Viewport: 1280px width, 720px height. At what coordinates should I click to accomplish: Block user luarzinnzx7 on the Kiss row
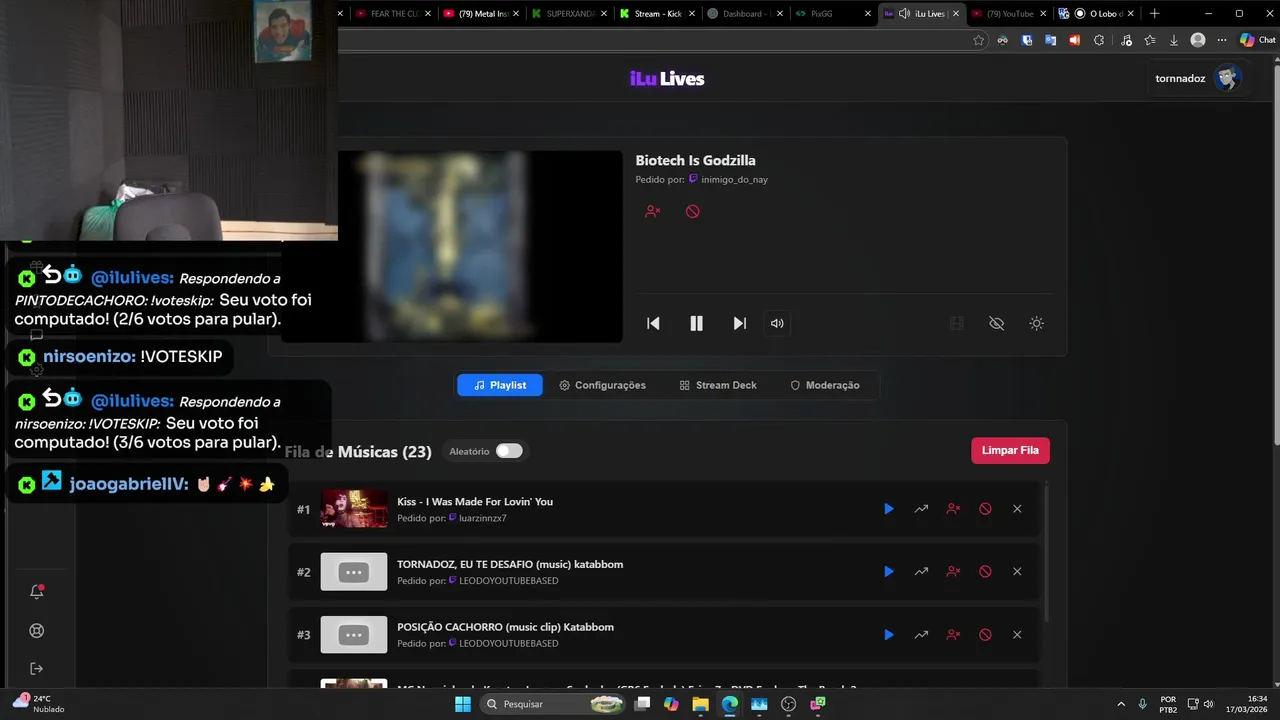pos(953,509)
